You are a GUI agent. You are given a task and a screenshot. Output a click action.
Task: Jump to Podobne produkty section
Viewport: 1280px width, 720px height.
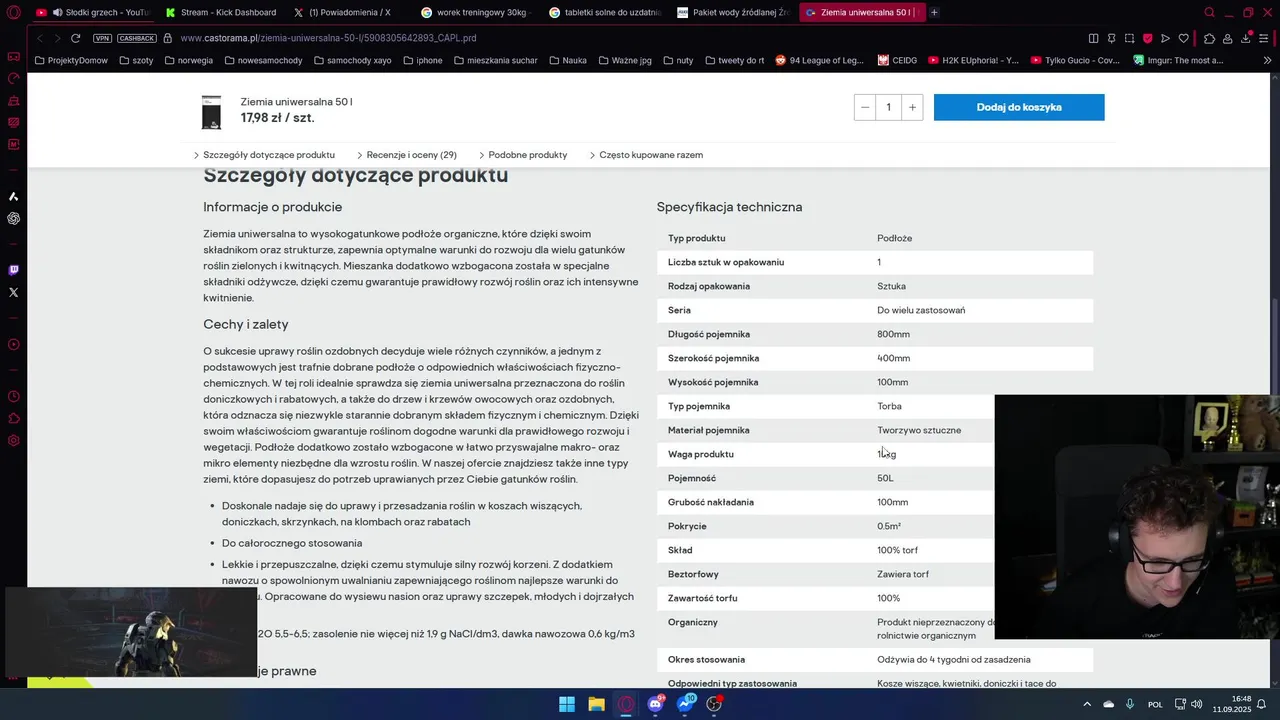523,155
